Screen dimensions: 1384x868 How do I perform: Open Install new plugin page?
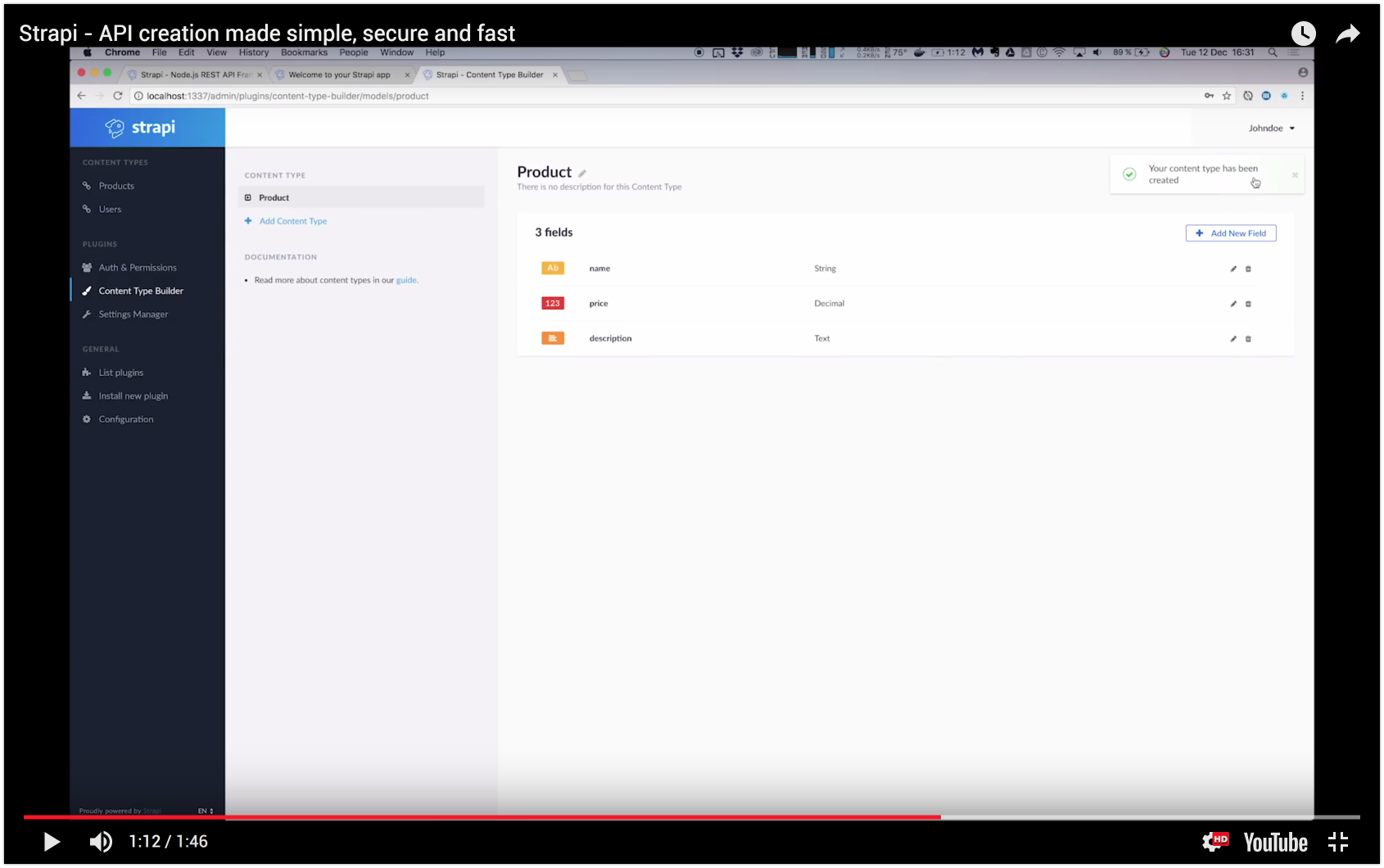point(133,396)
